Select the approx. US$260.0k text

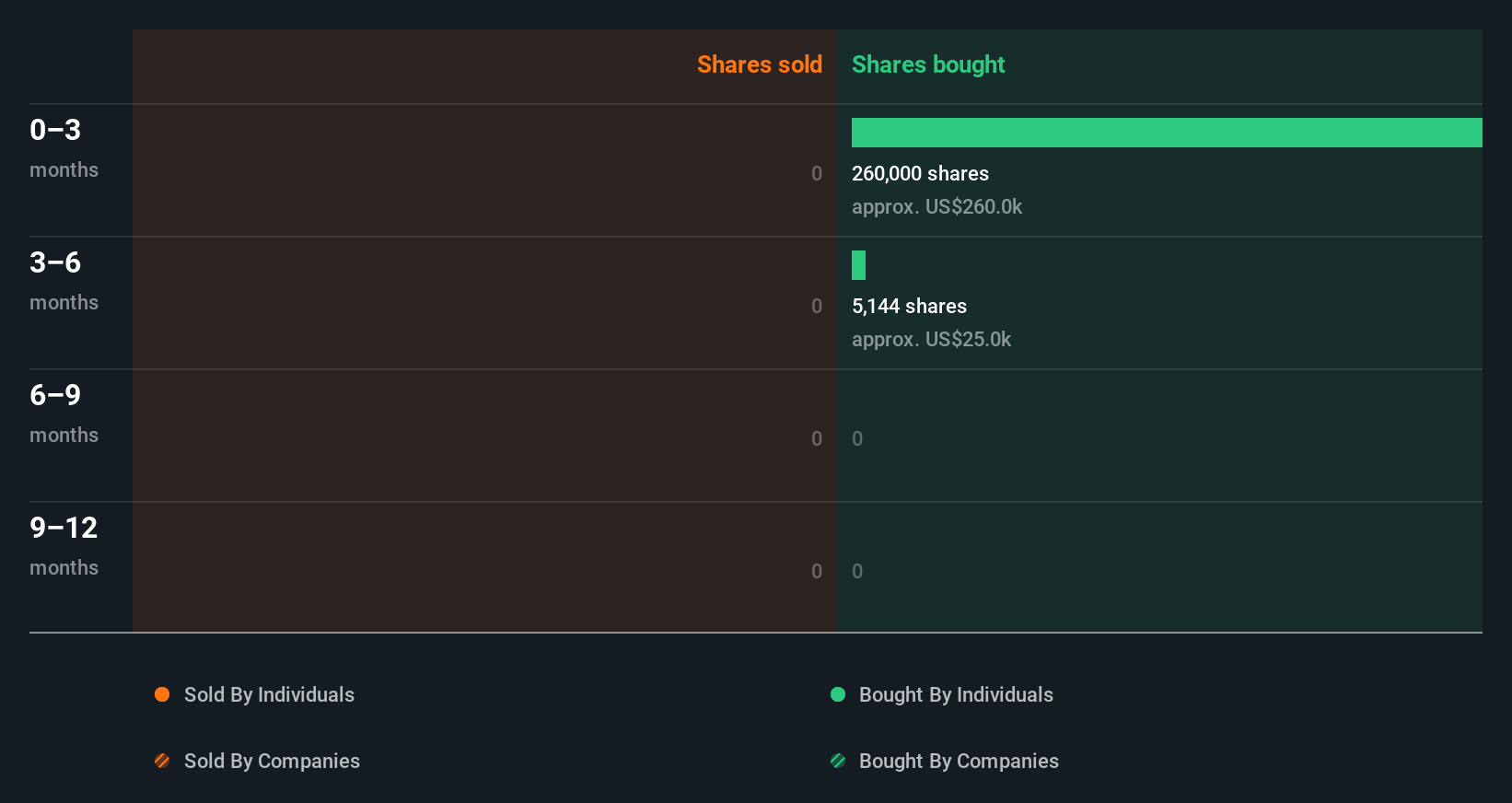tap(936, 206)
